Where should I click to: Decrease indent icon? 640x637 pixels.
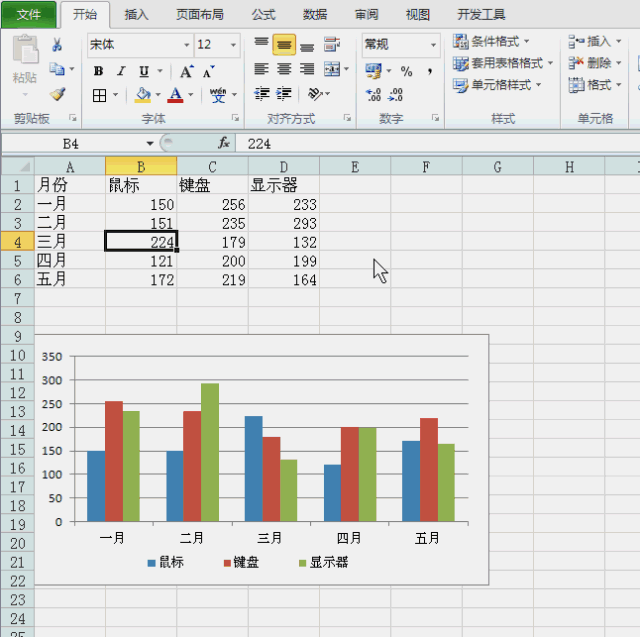(261, 94)
